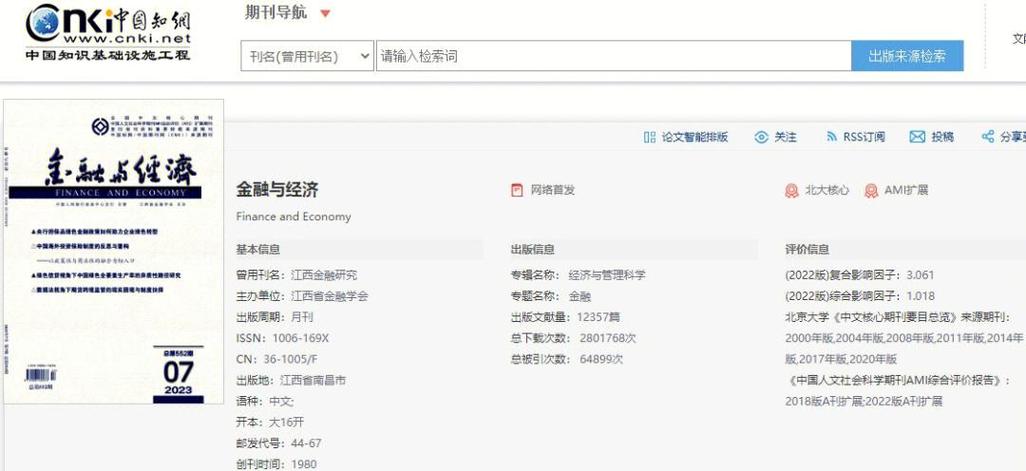Click the 期刊导航 heading

pos(275,13)
